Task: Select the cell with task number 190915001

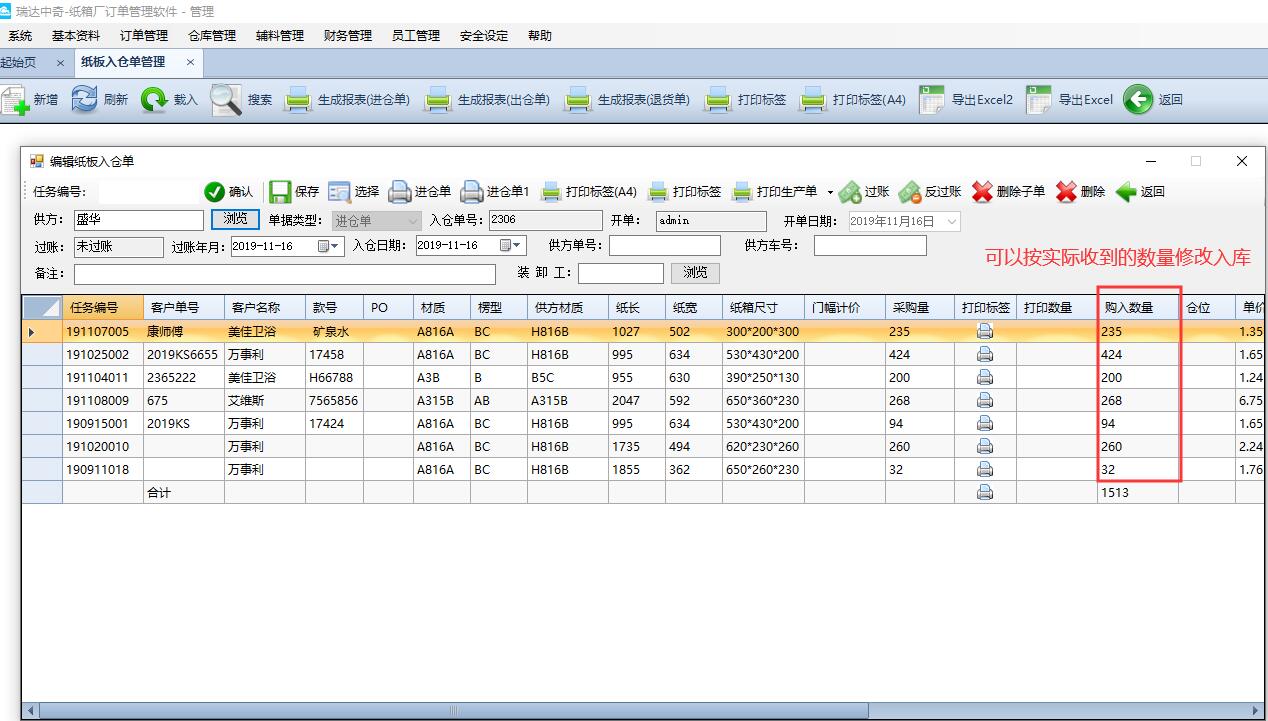Action: click(103, 423)
